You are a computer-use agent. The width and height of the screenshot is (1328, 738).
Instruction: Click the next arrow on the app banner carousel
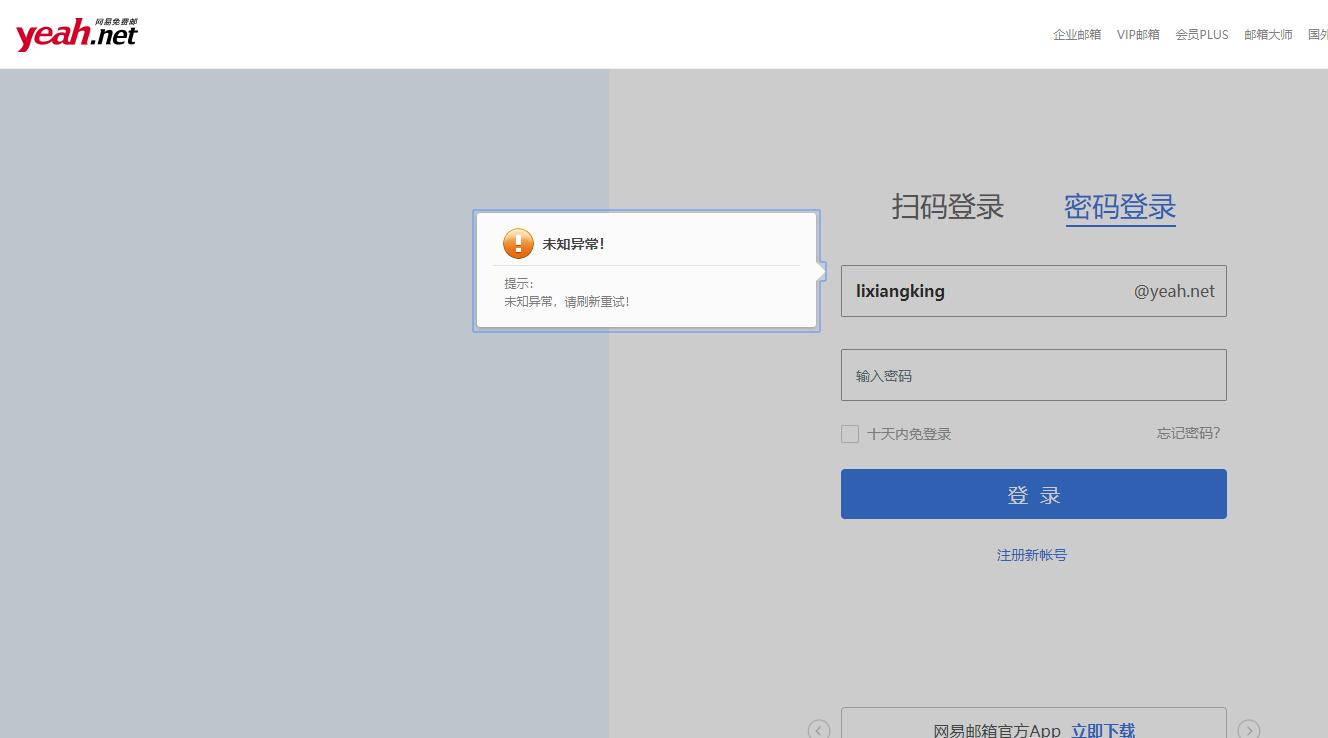pos(1248,730)
